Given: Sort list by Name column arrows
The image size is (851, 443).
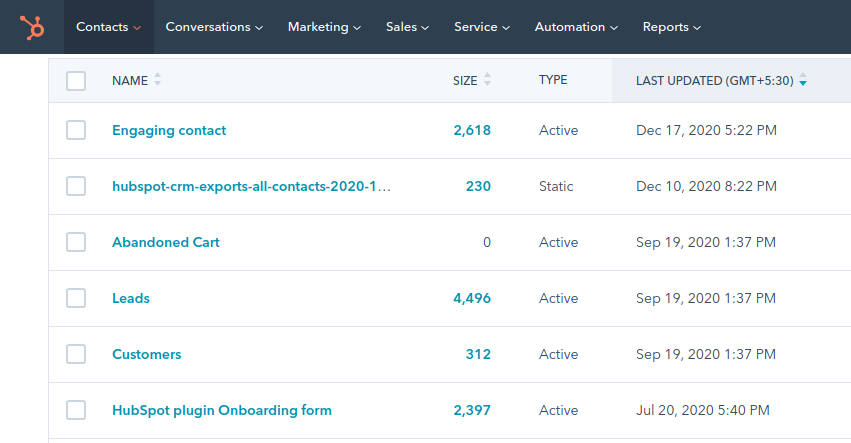Looking at the screenshot, I should coord(157,80).
